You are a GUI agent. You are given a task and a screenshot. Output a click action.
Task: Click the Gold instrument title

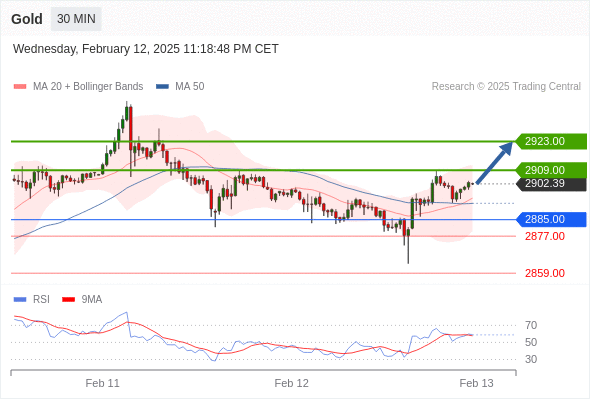point(27,19)
